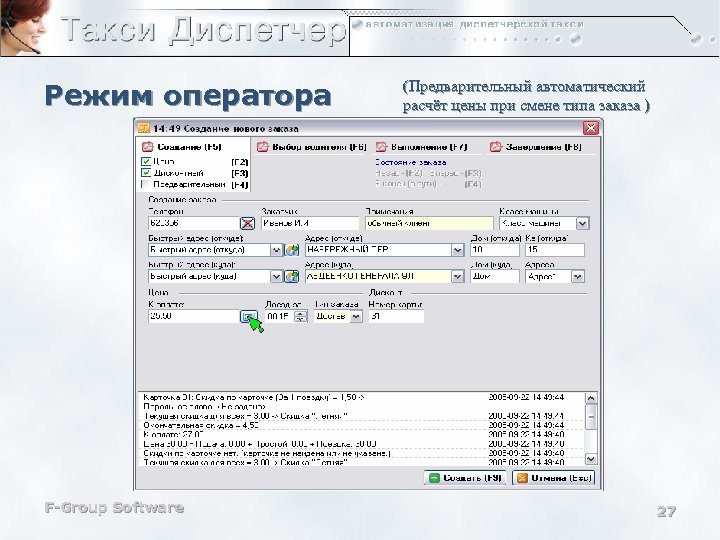Click the Кв (откуда) field with 15

555,250
